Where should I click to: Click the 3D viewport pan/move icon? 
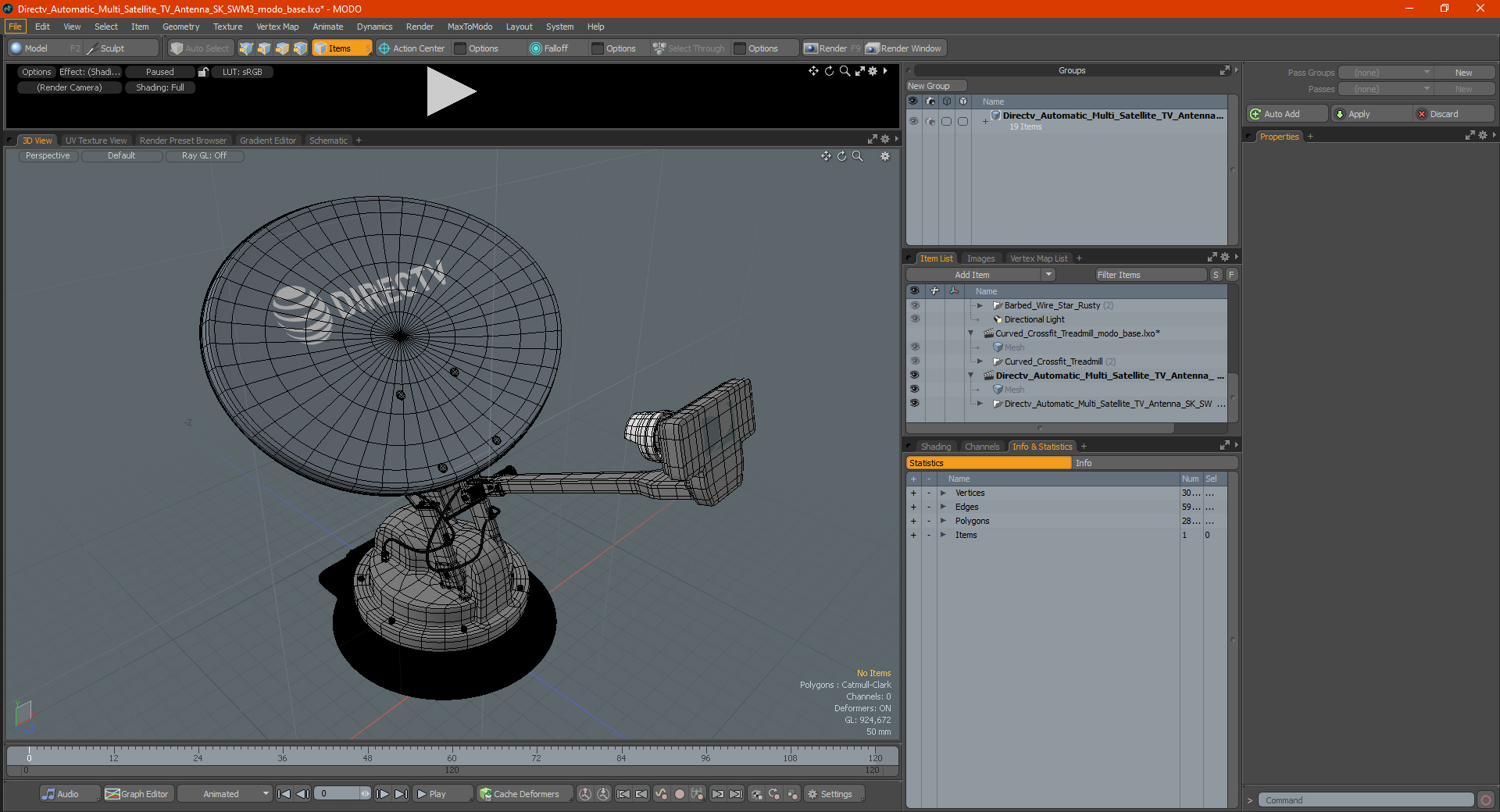click(826, 156)
